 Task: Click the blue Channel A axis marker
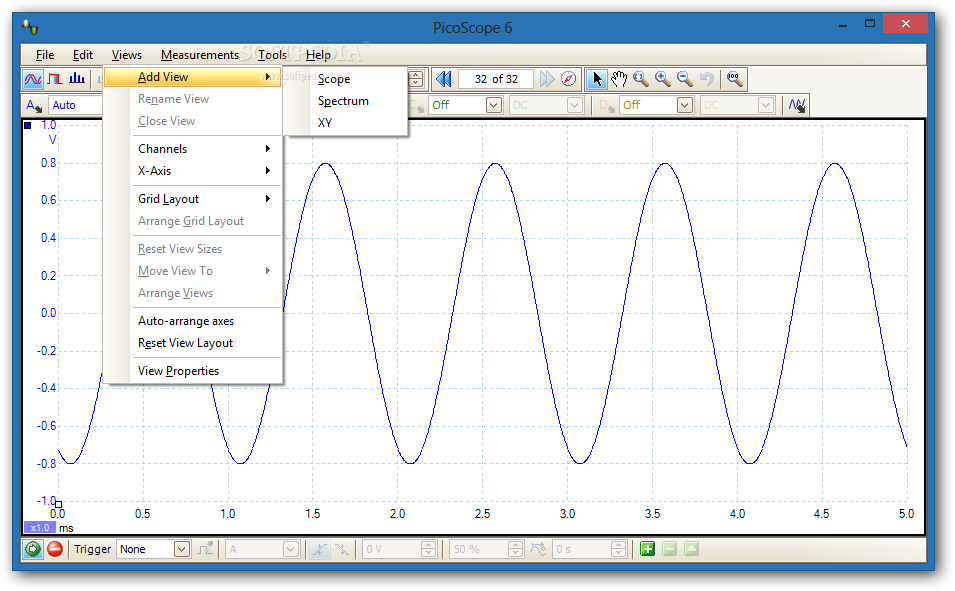pyautogui.click(x=27, y=126)
